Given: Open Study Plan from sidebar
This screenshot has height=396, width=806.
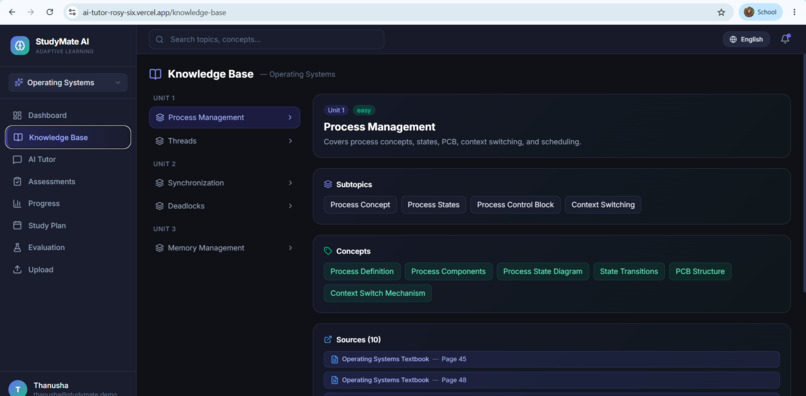Looking at the screenshot, I should tap(68, 226).
